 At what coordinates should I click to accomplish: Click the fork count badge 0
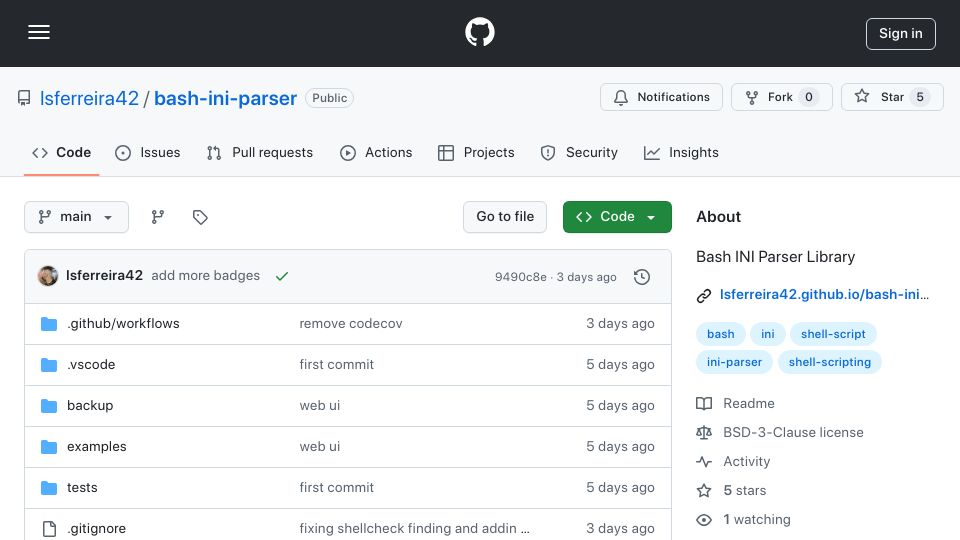tap(809, 97)
